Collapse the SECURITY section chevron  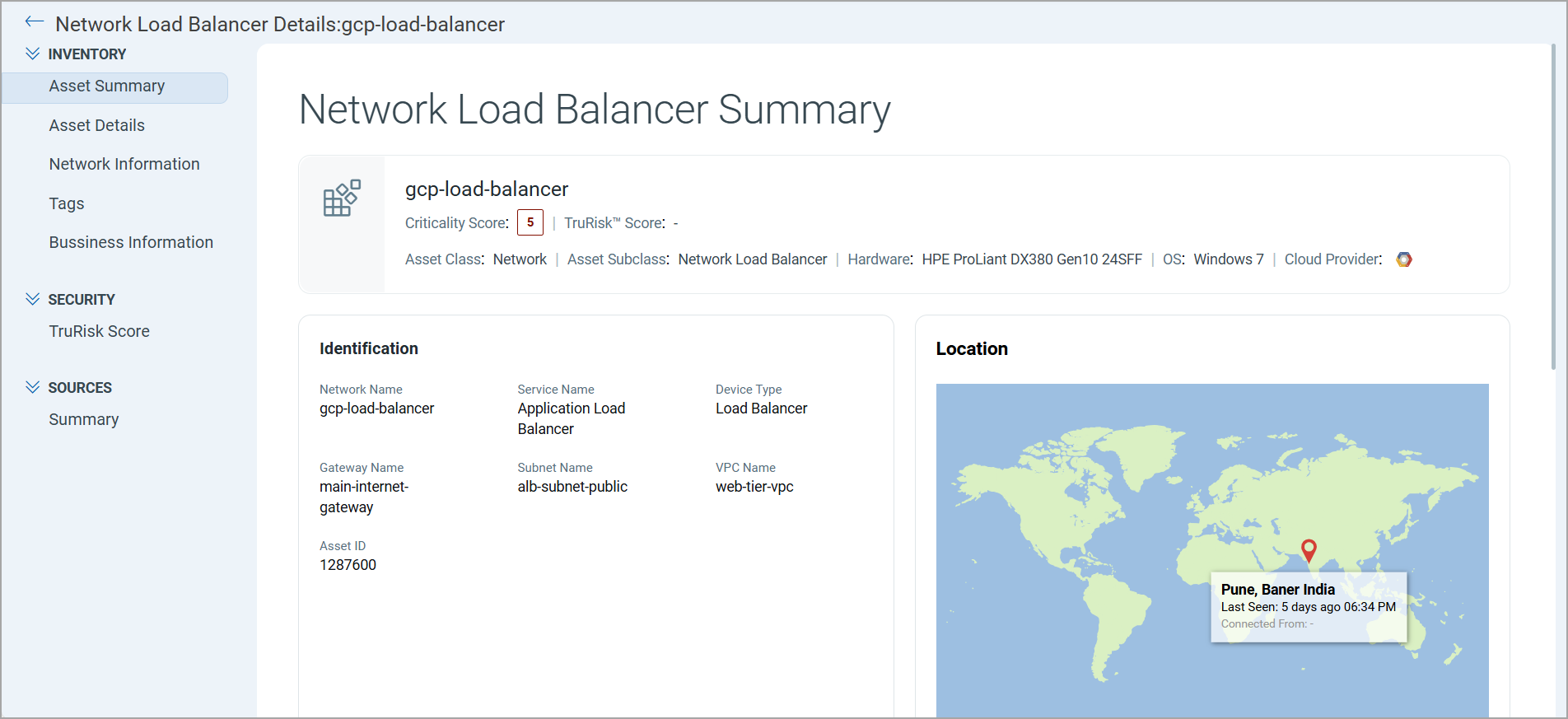pos(33,299)
